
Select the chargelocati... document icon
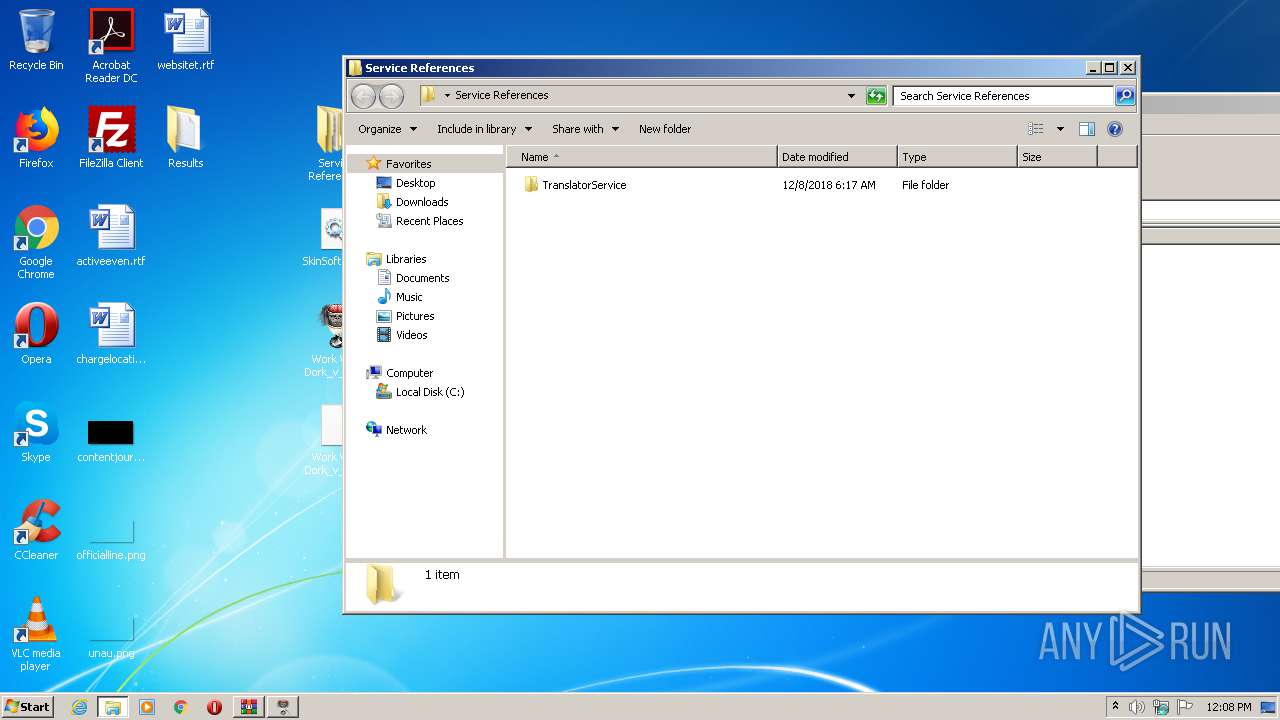pos(111,334)
